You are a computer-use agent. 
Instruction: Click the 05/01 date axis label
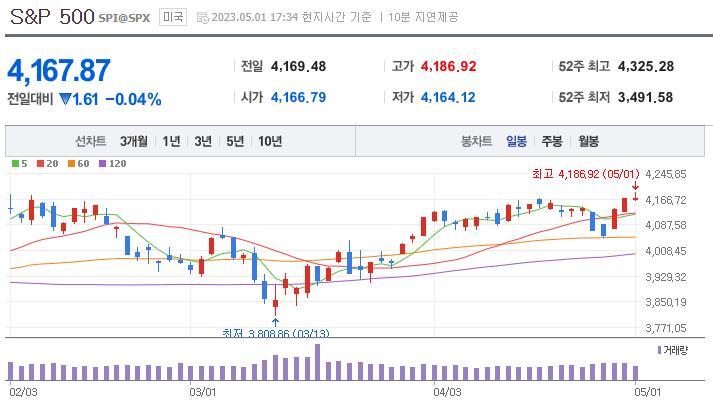tap(648, 392)
